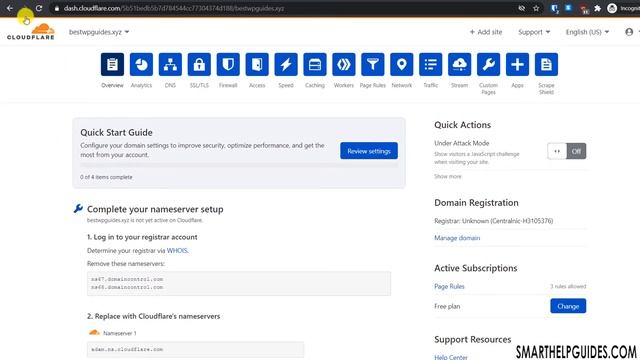
Task: Open the DNS network icon
Action: (x=170, y=64)
